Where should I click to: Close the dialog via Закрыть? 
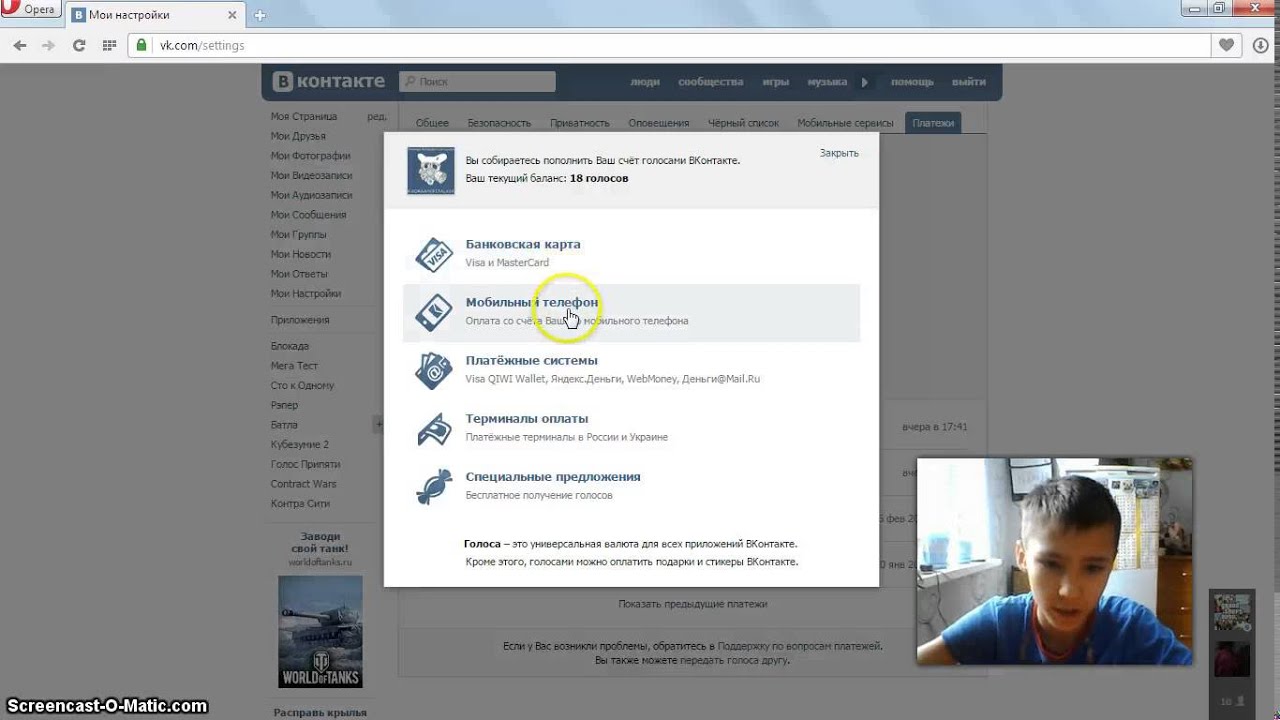click(839, 153)
